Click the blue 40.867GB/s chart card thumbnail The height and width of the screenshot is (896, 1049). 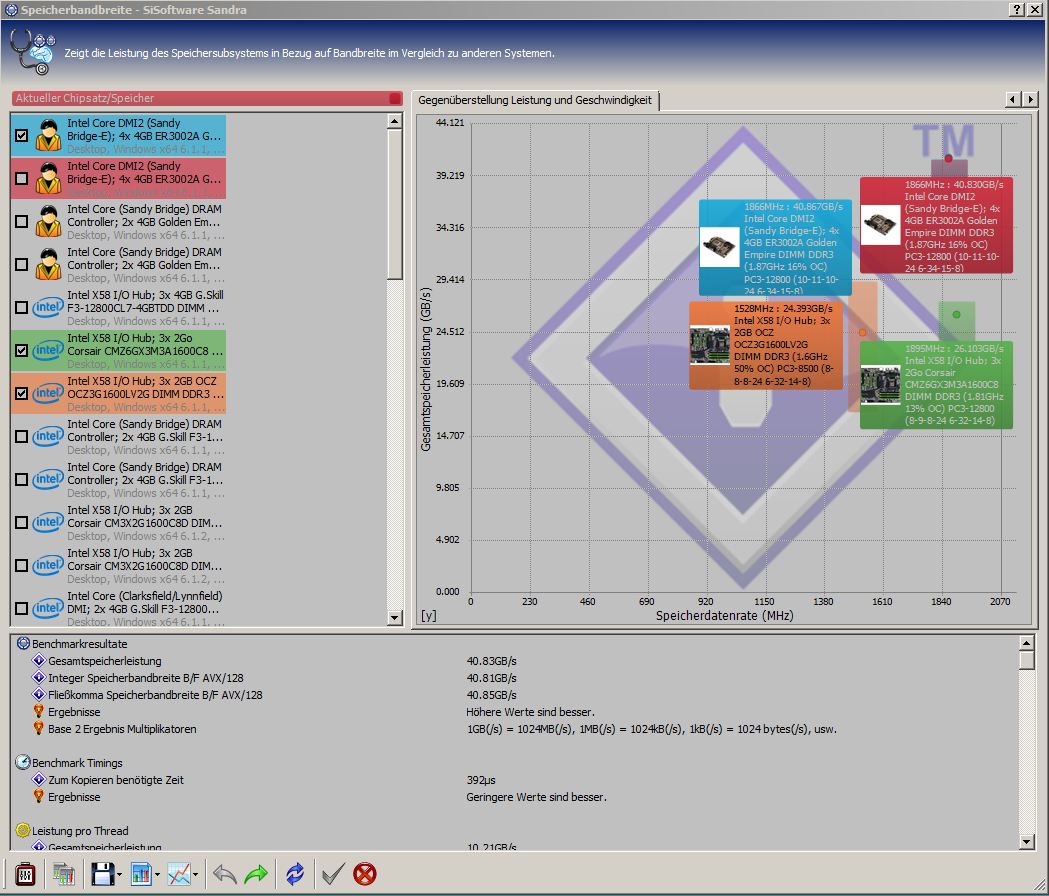[x=720, y=248]
